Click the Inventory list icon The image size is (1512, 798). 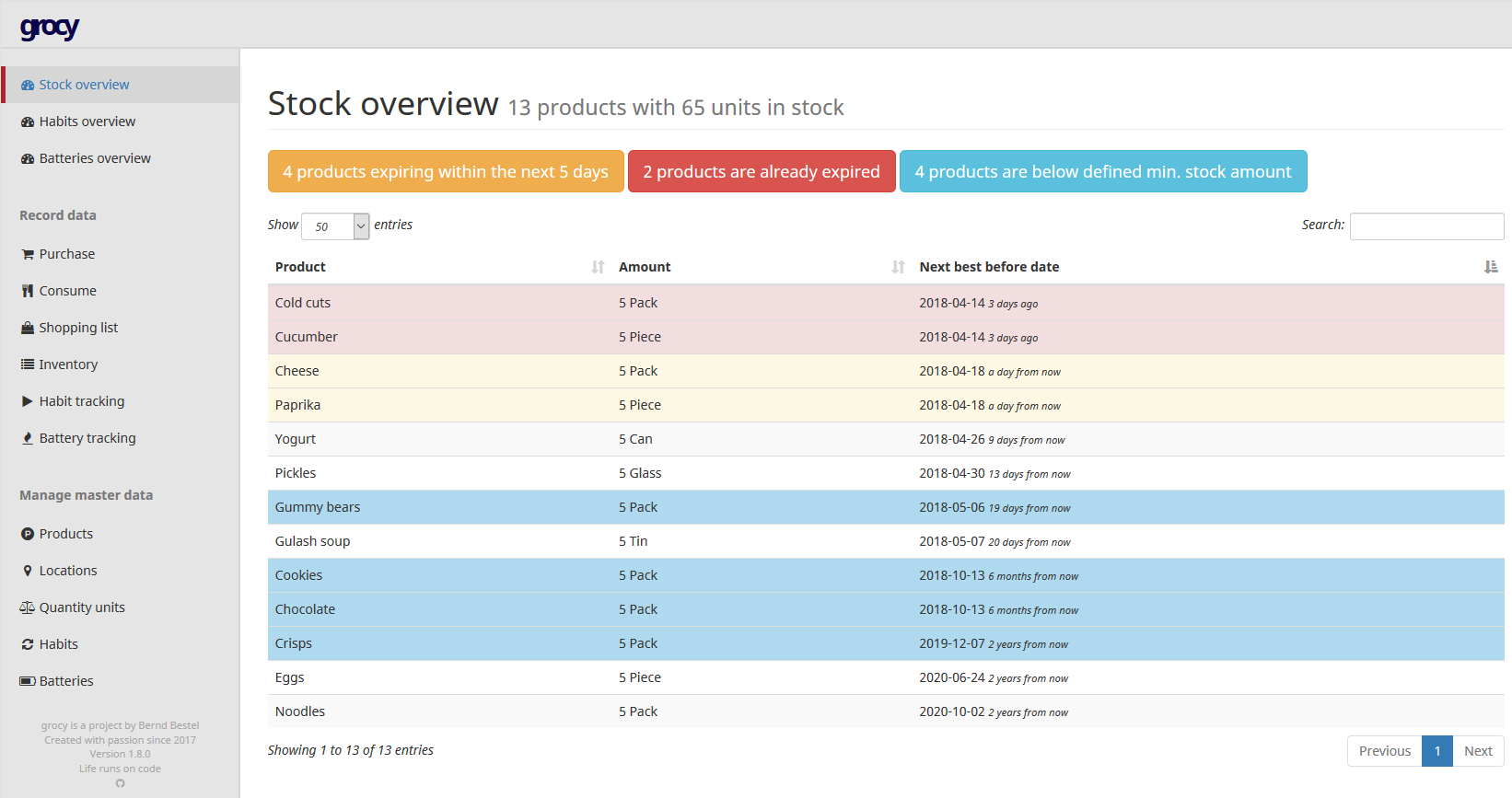point(28,364)
